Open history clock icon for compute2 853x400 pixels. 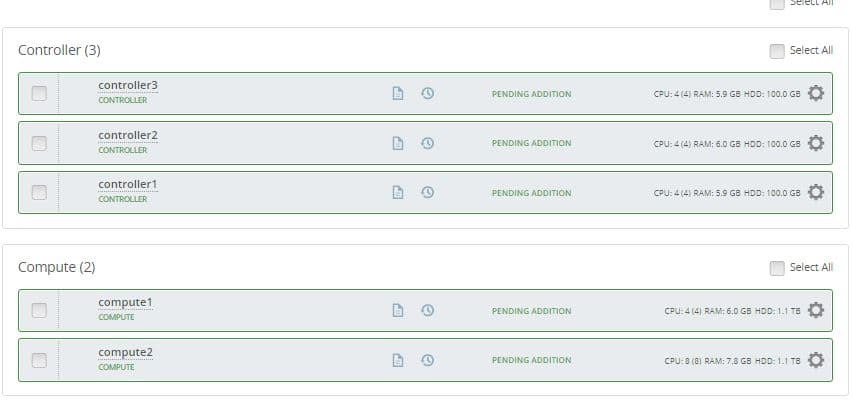tap(427, 360)
